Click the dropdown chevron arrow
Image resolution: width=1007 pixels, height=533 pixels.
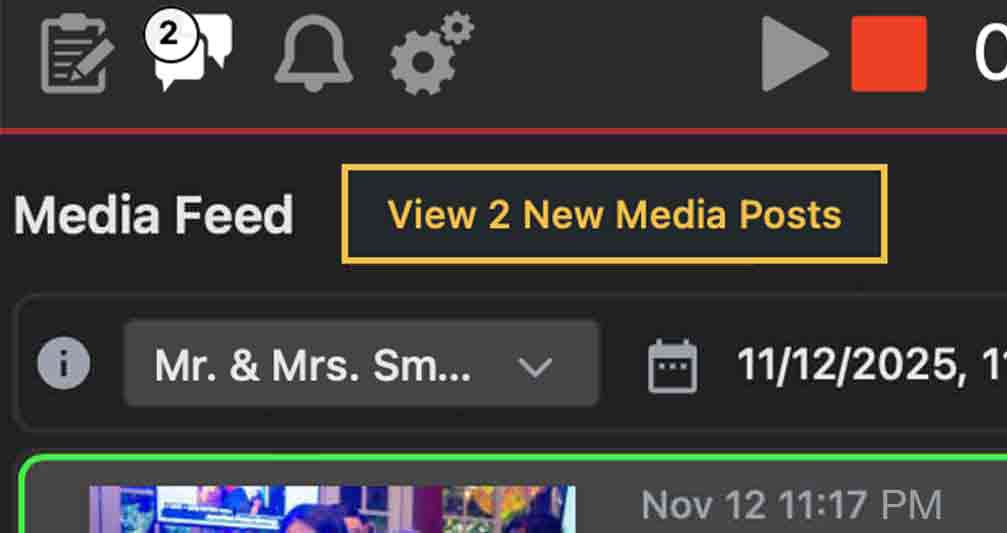coord(536,366)
